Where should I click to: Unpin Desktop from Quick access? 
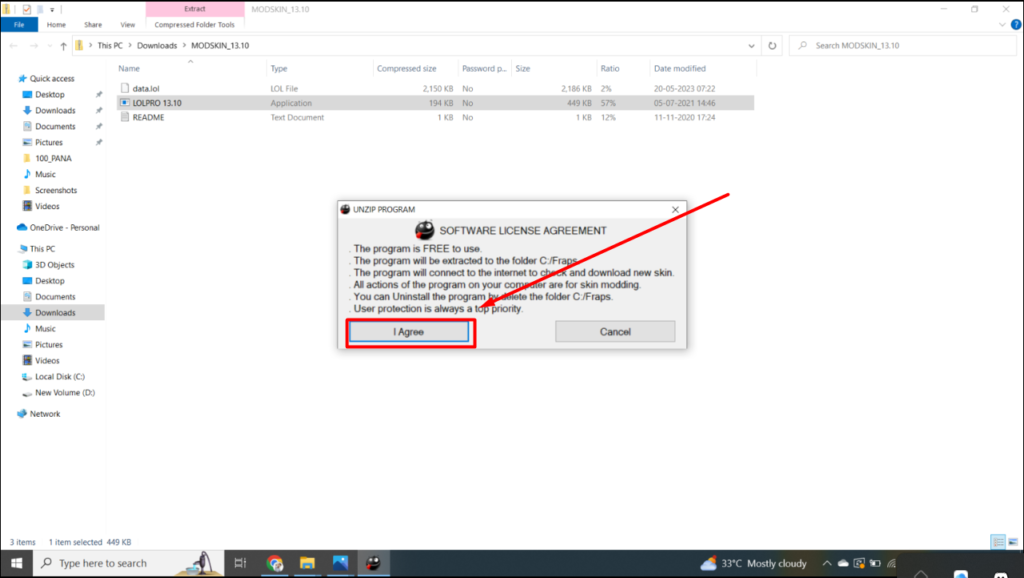tap(101, 94)
